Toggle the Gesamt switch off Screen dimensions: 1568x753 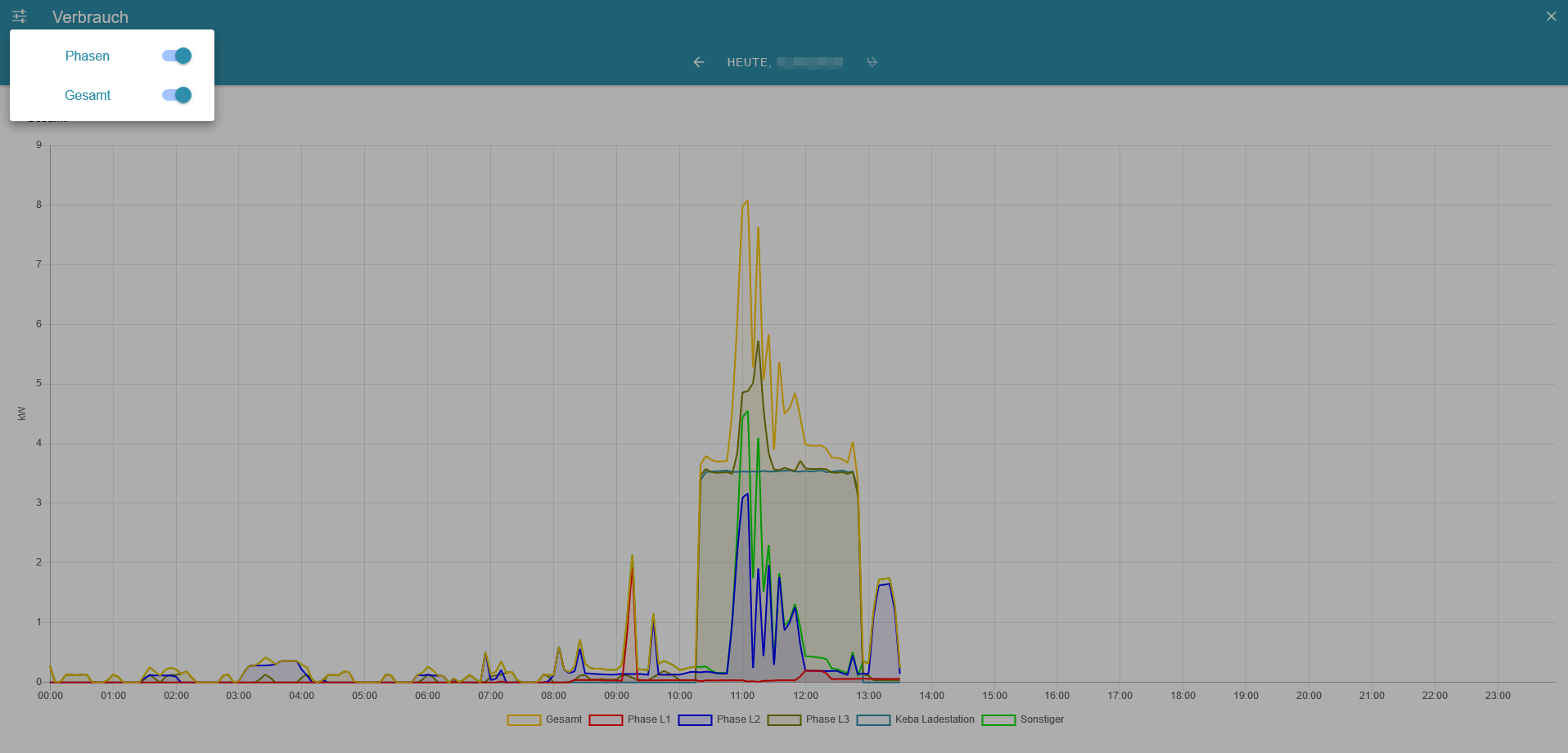(x=177, y=95)
